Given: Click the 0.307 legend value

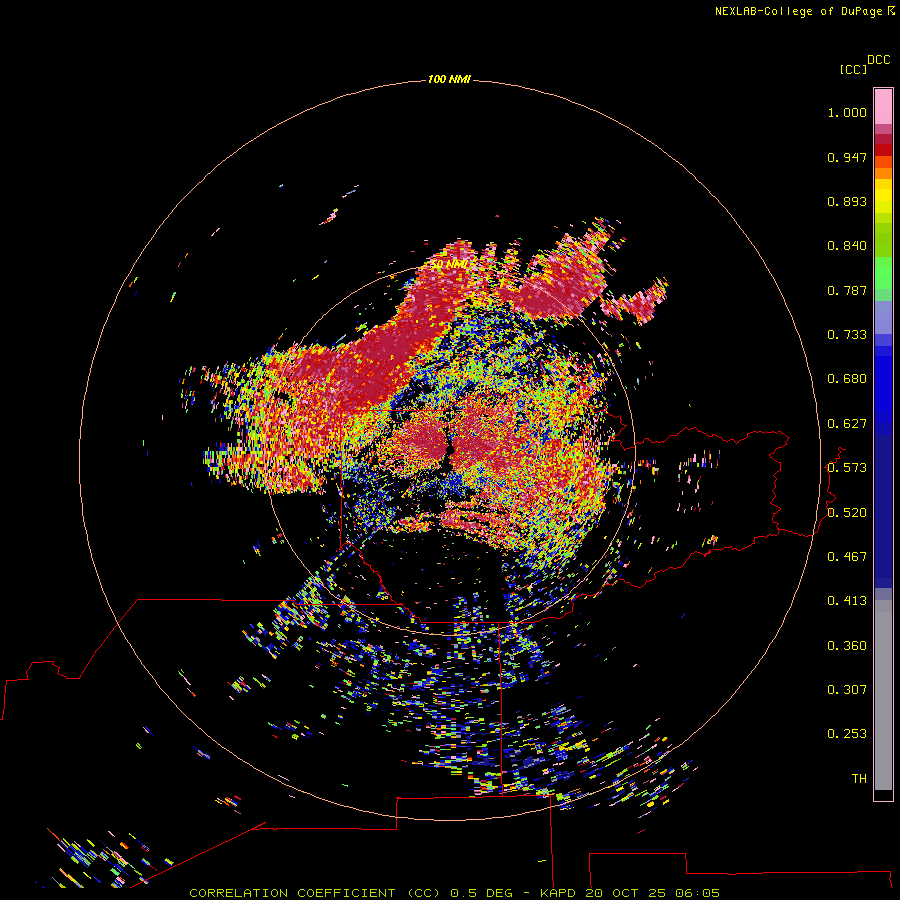Looking at the screenshot, I should click(847, 690).
